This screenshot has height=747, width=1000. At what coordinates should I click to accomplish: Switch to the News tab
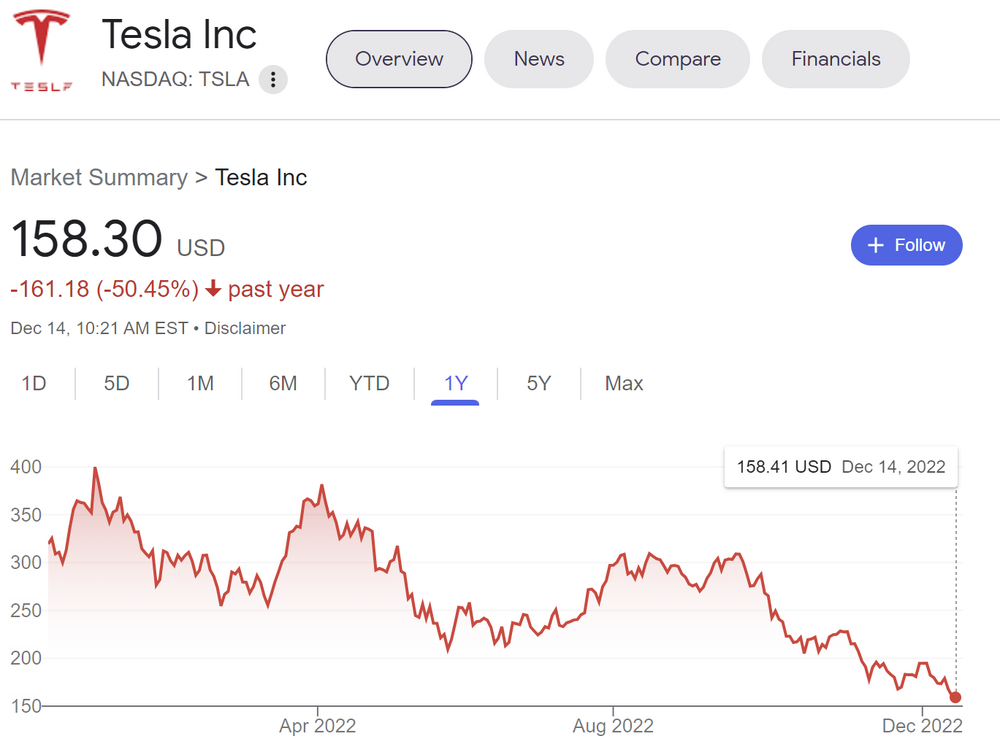[x=539, y=59]
